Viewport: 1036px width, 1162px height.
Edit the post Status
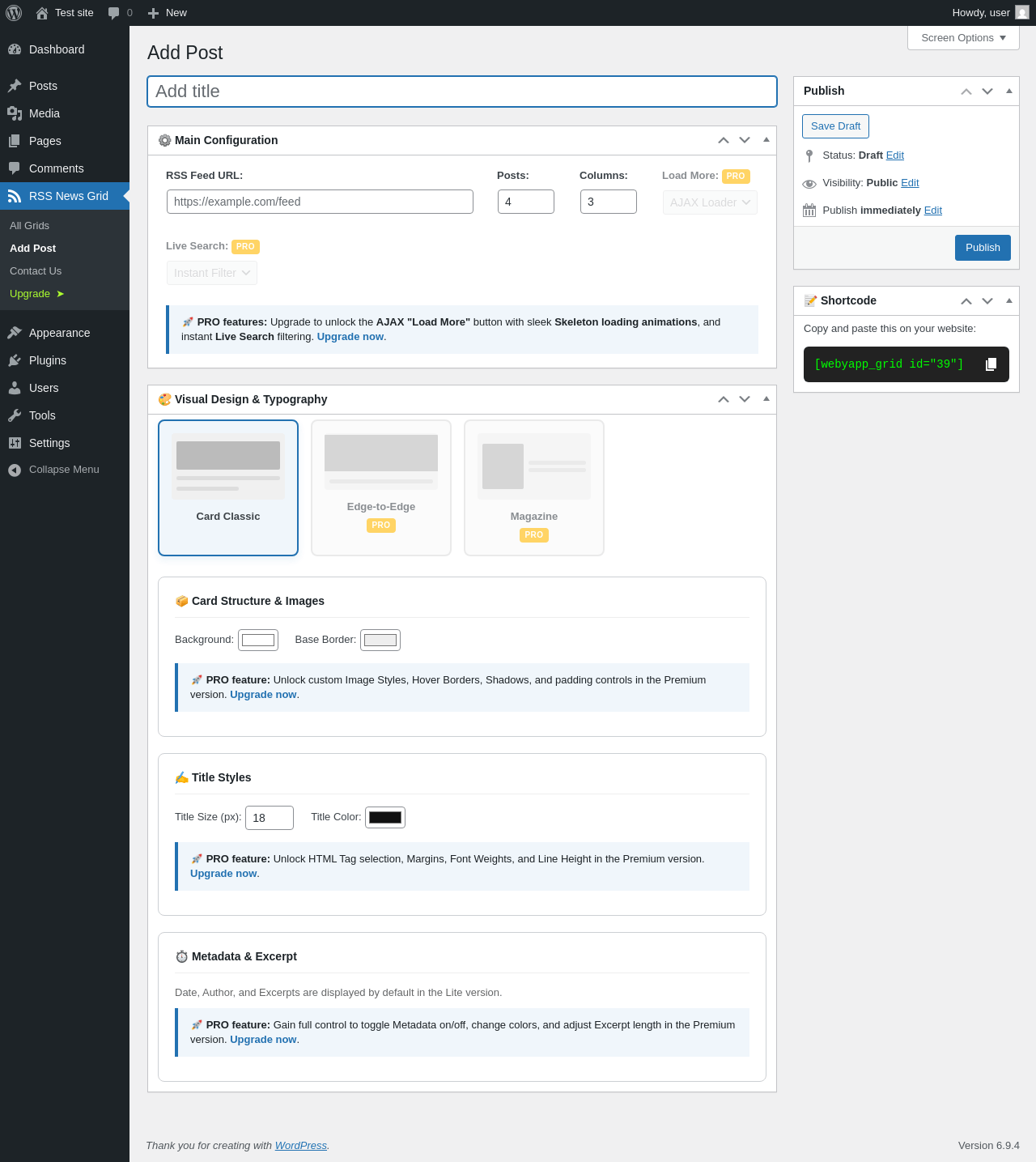(x=895, y=155)
